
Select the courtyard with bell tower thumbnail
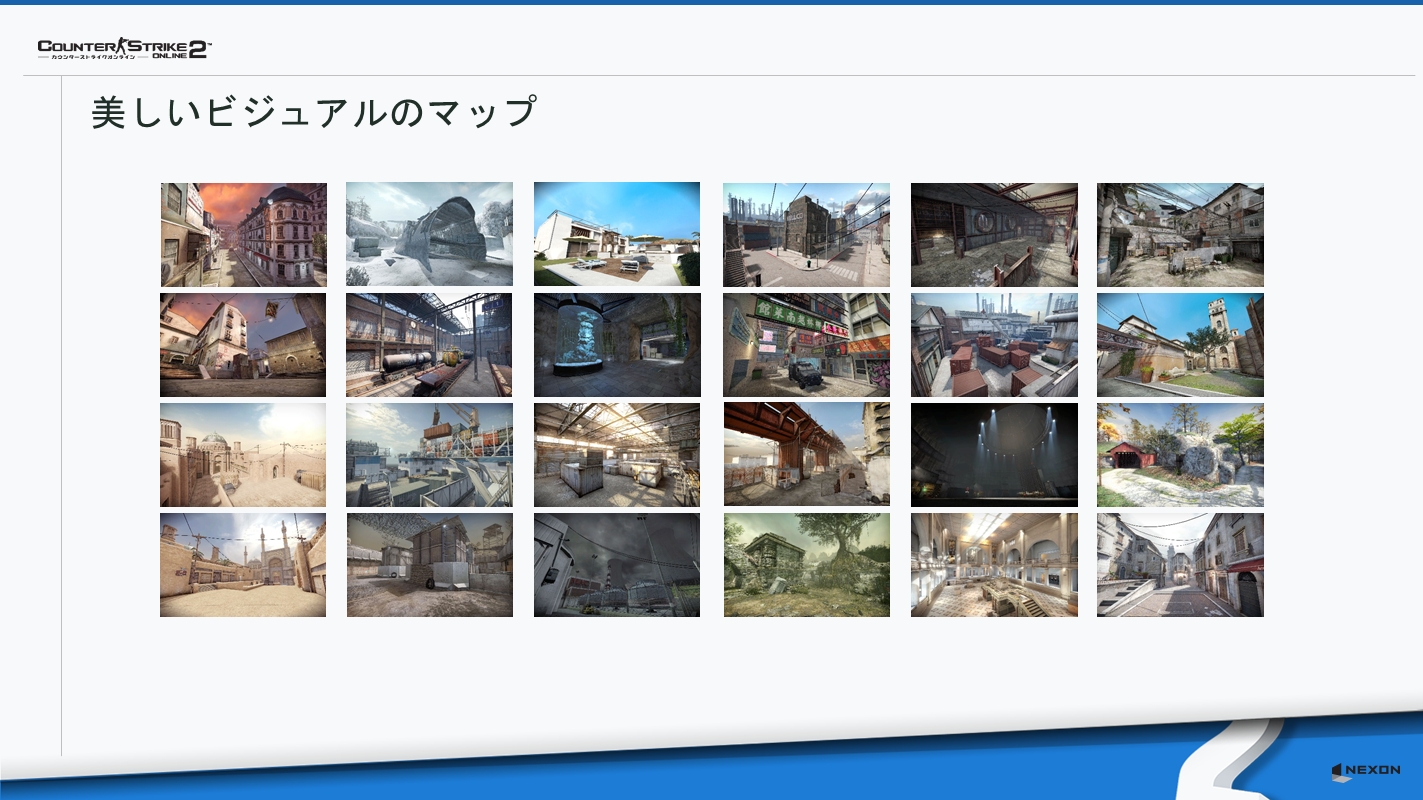tap(1180, 345)
